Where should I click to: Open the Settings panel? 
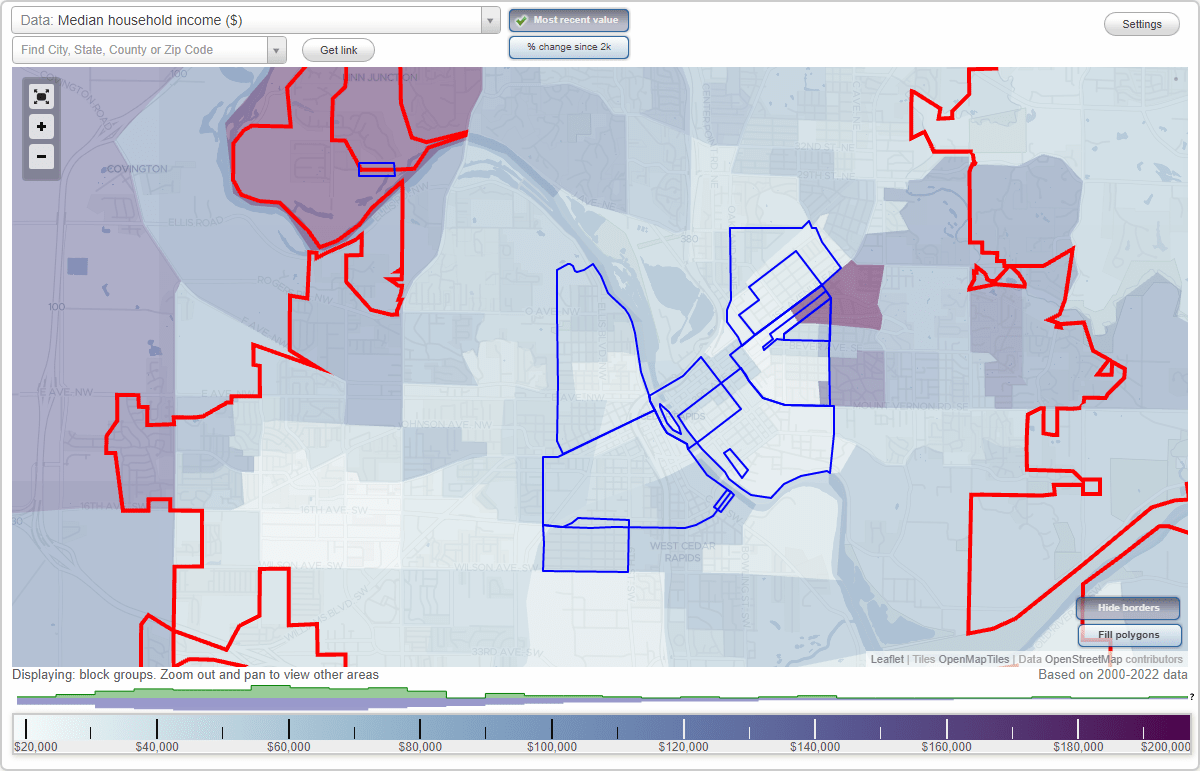pos(1141,23)
